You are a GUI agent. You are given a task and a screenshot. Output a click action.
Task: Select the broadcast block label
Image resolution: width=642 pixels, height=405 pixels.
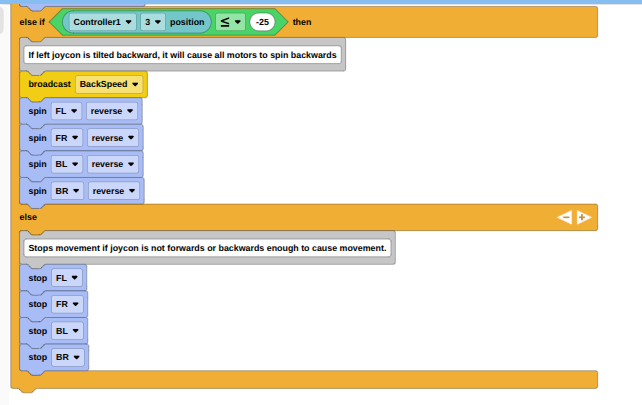[50, 84]
